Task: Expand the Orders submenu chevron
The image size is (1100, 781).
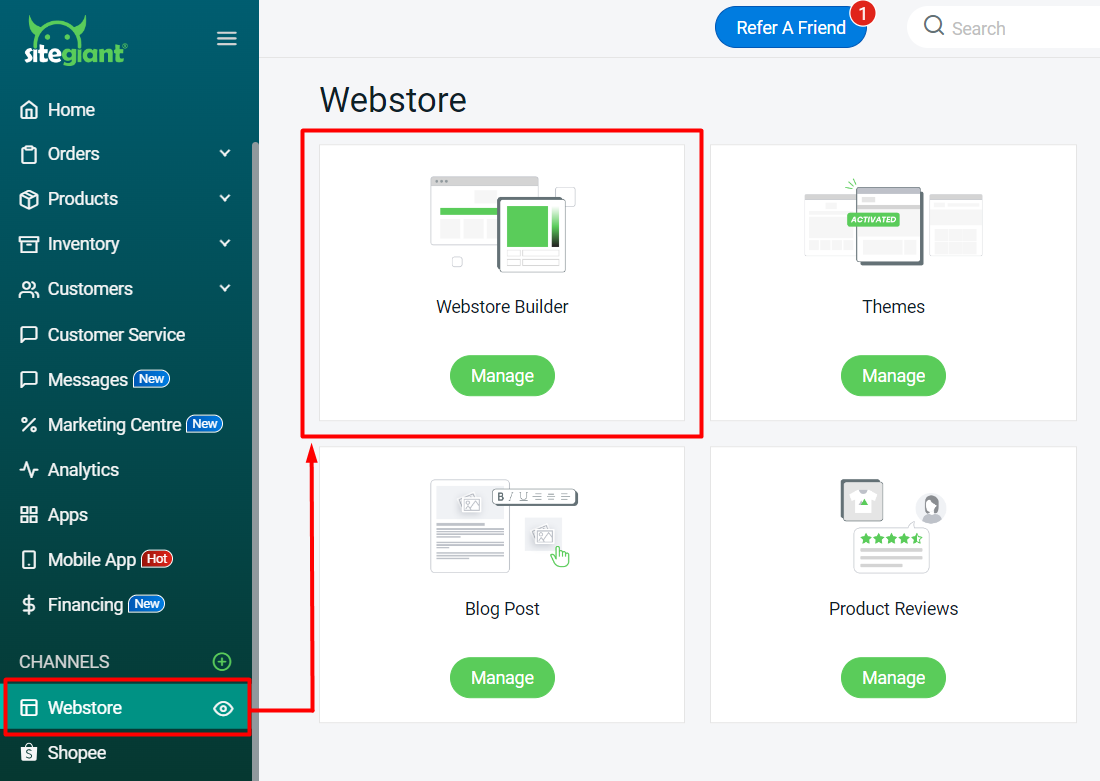Action: (225, 154)
